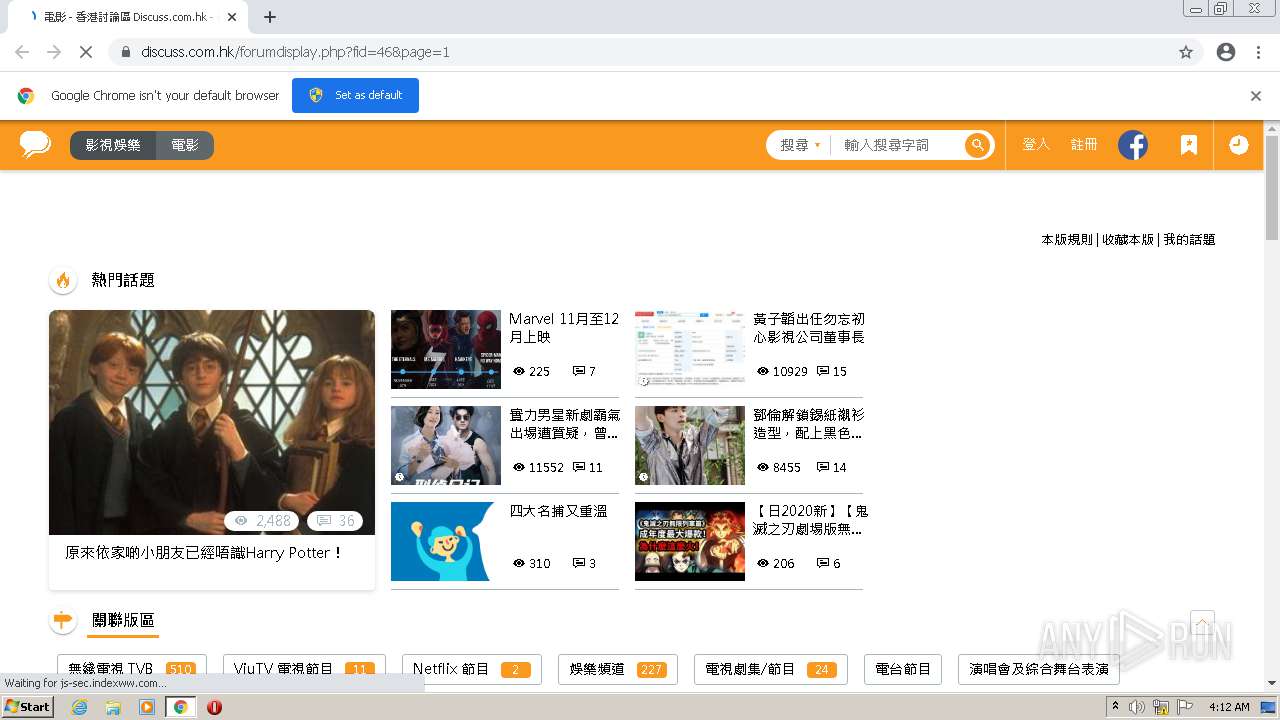The width and height of the screenshot is (1280, 720).
Task: Click the red Opera icon on taskbar
Action: (x=214, y=707)
